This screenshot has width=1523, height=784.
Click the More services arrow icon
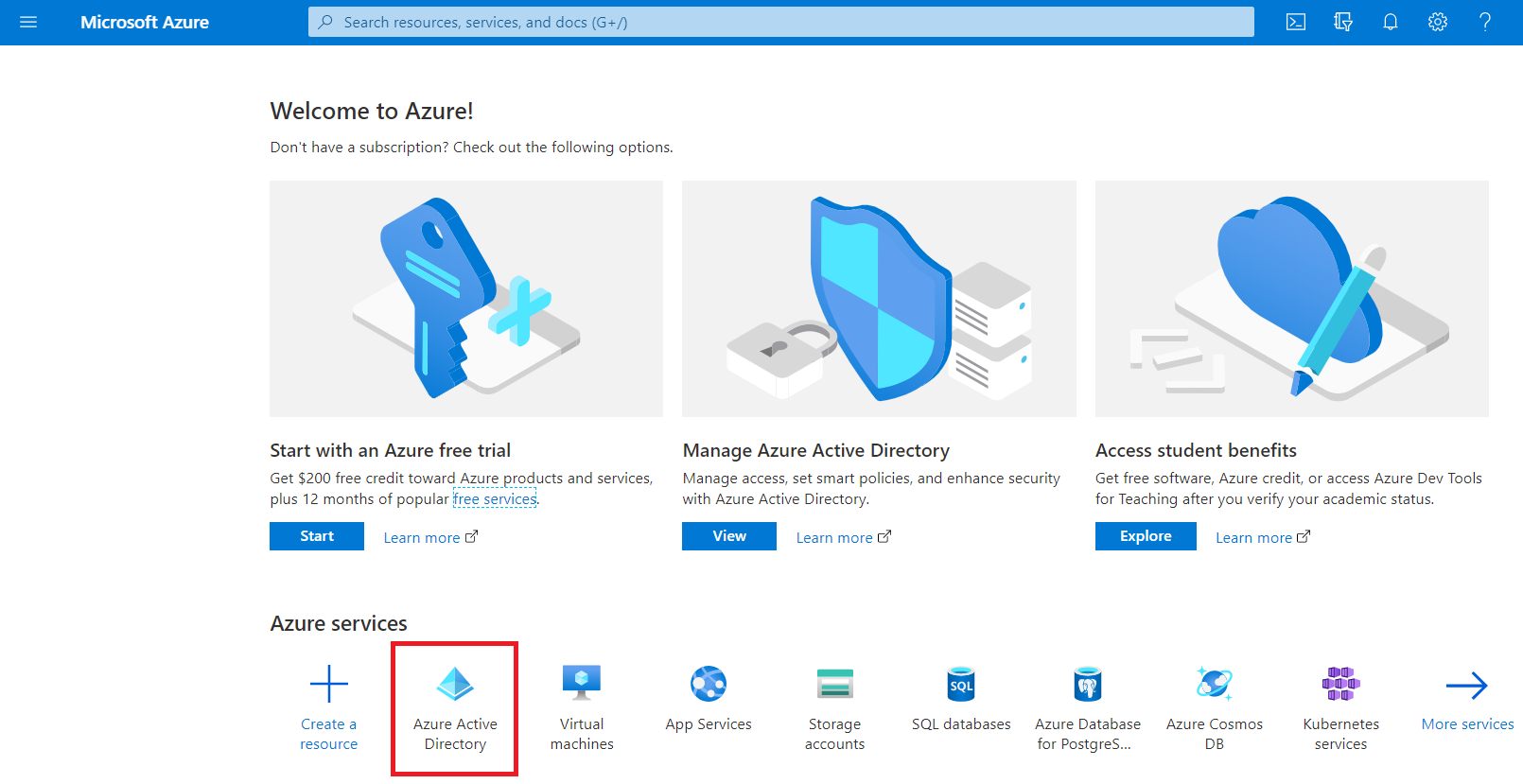pyautogui.click(x=1467, y=685)
